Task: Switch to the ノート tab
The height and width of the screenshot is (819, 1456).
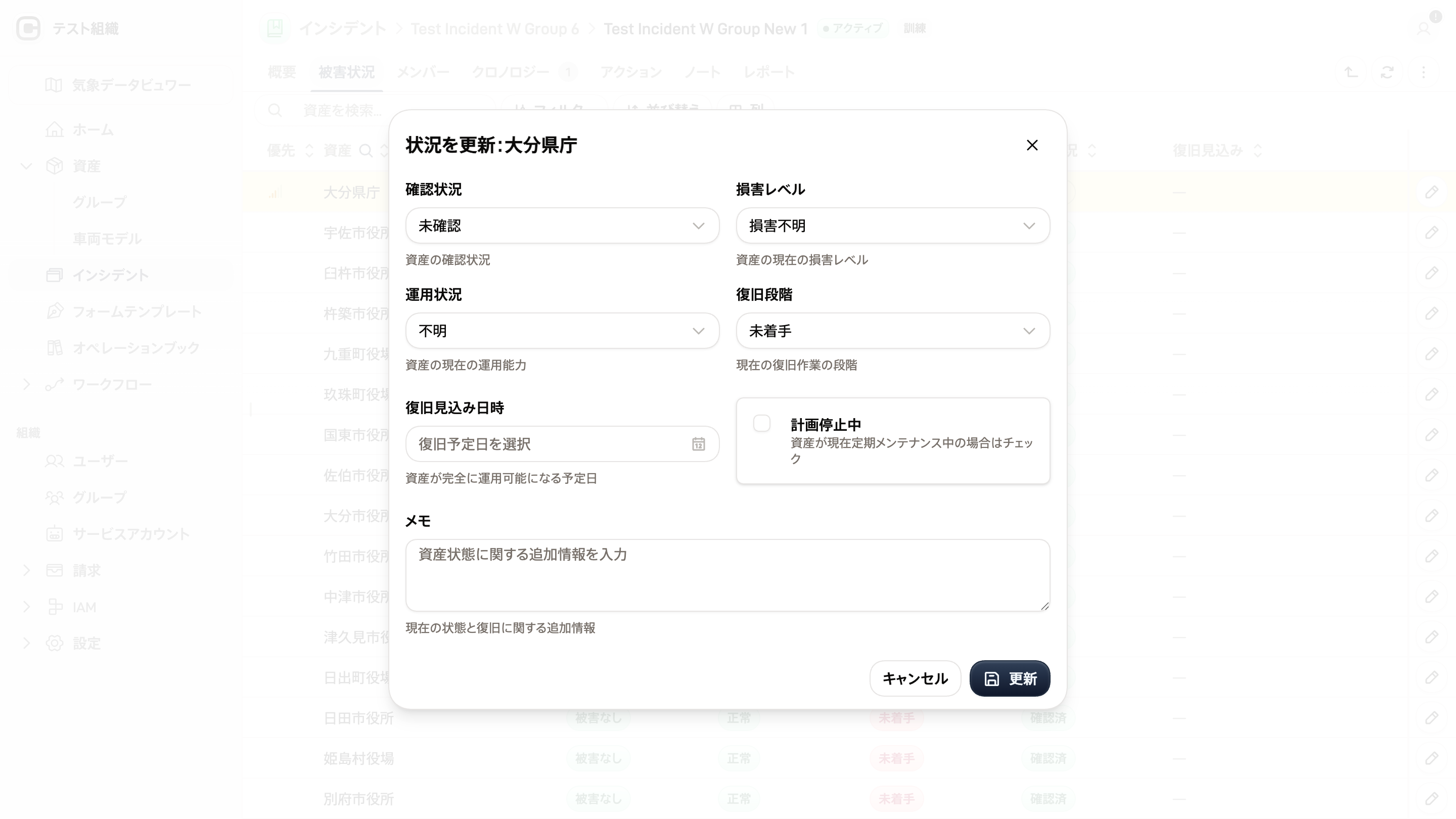Action: click(x=703, y=72)
